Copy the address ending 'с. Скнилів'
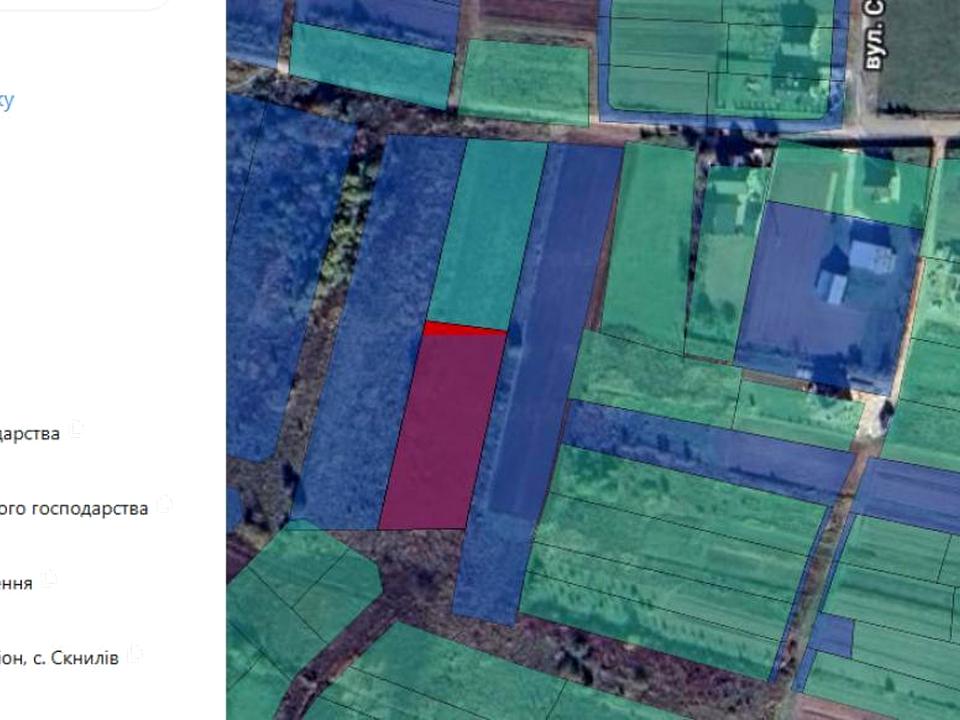Screen dimensions: 960x720 135,656
